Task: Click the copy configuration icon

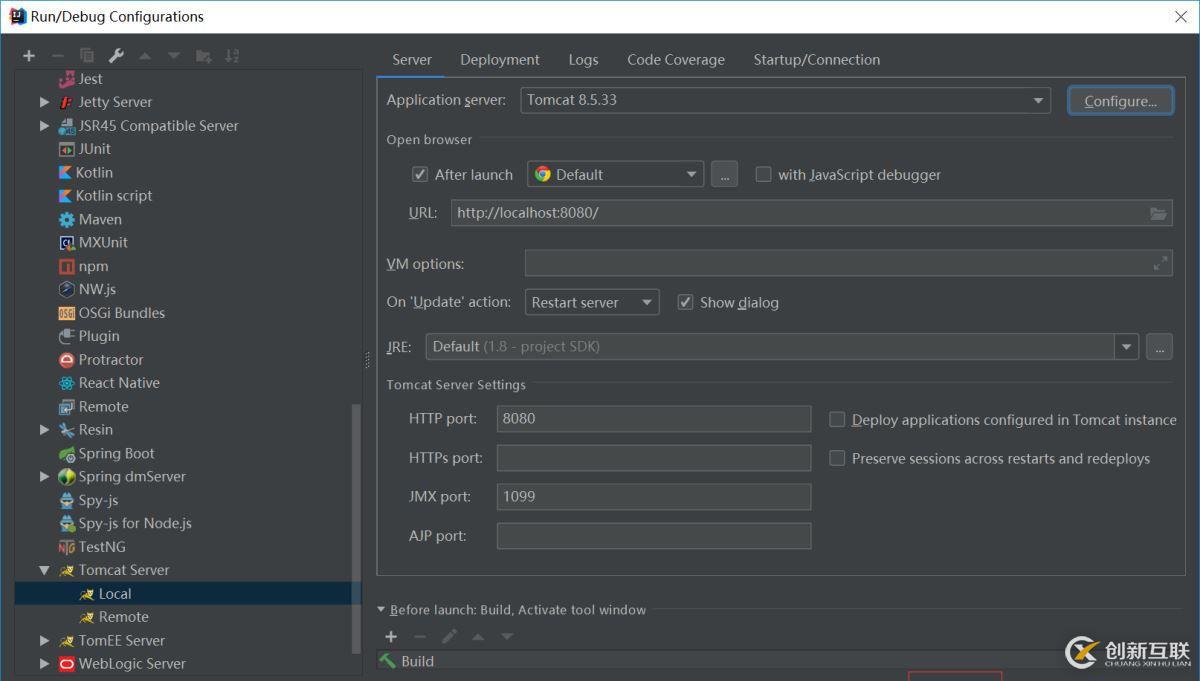Action: 87,56
